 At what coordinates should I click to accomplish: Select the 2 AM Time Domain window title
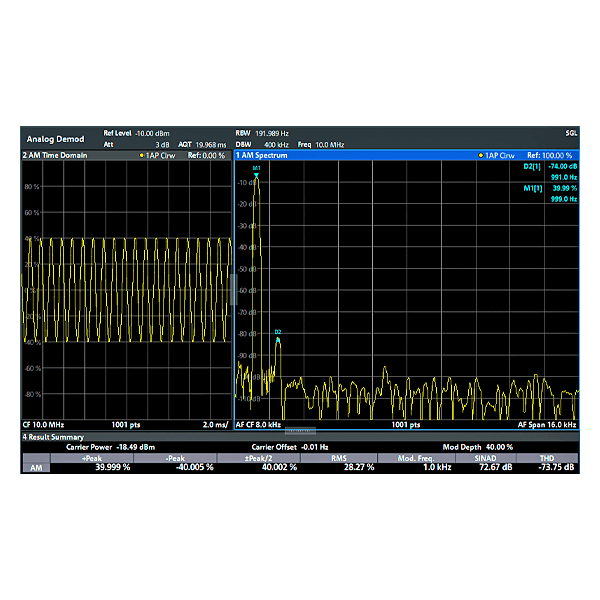coord(55,156)
